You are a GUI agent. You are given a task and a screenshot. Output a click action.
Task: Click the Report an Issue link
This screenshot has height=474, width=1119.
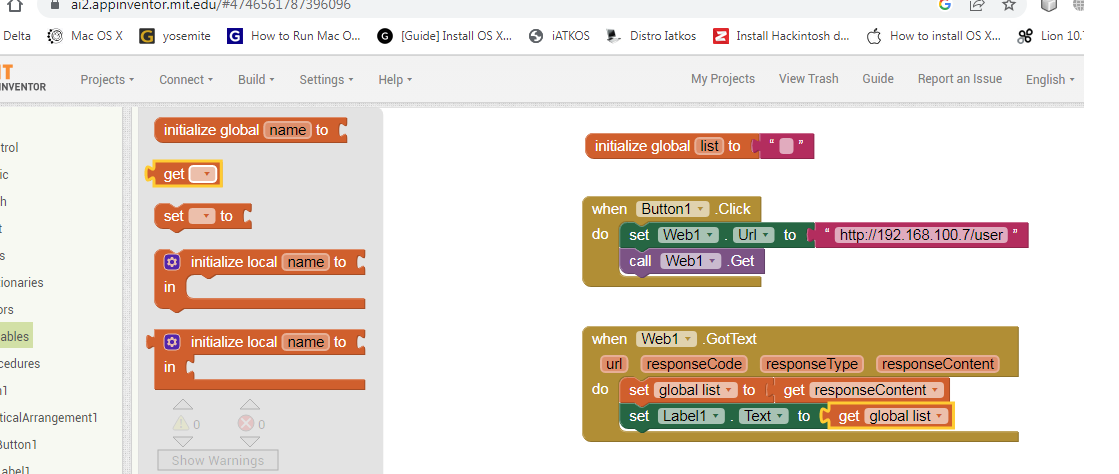[x=959, y=79]
